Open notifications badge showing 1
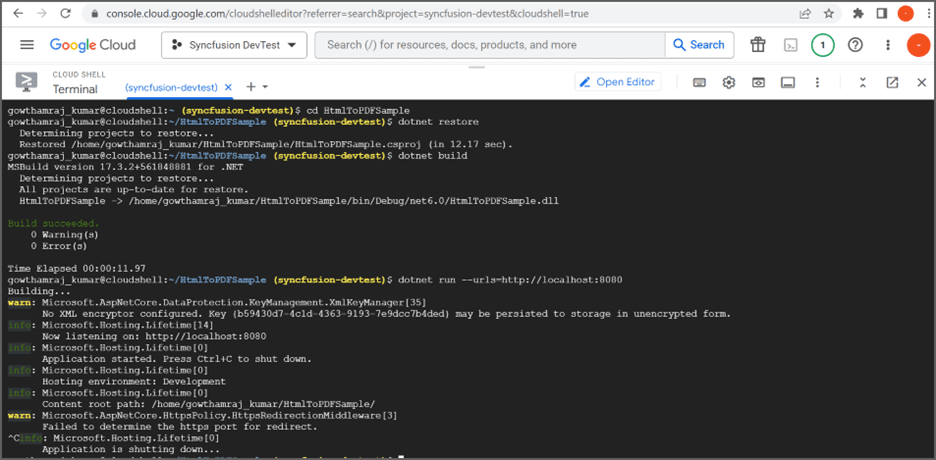Viewport: 936px width, 460px height. (823, 45)
